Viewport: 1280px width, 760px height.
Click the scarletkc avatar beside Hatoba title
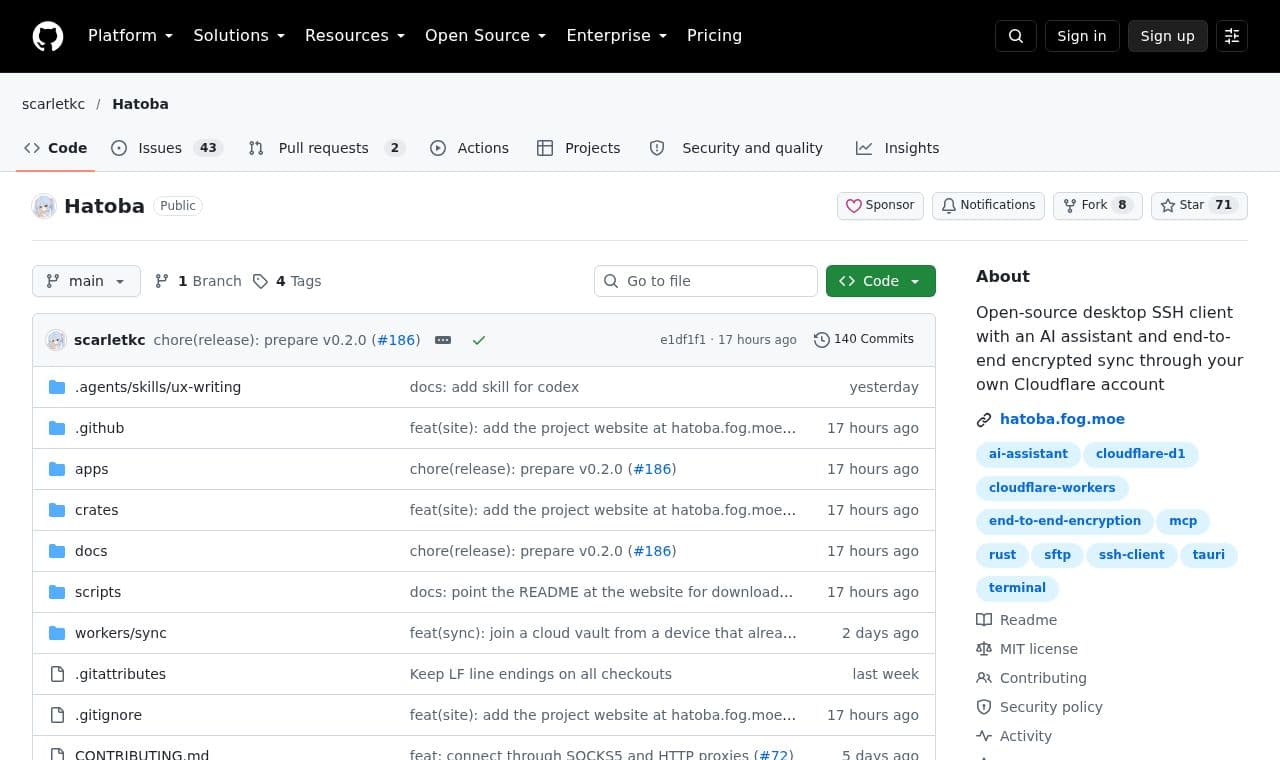click(44, 206)
